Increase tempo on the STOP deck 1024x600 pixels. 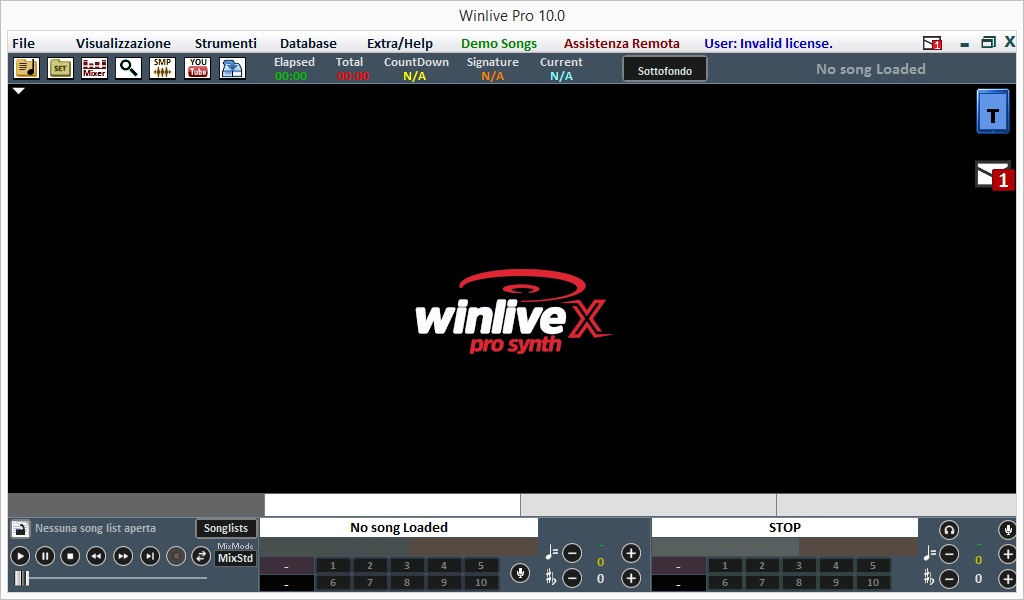(x=1008, y=554)
